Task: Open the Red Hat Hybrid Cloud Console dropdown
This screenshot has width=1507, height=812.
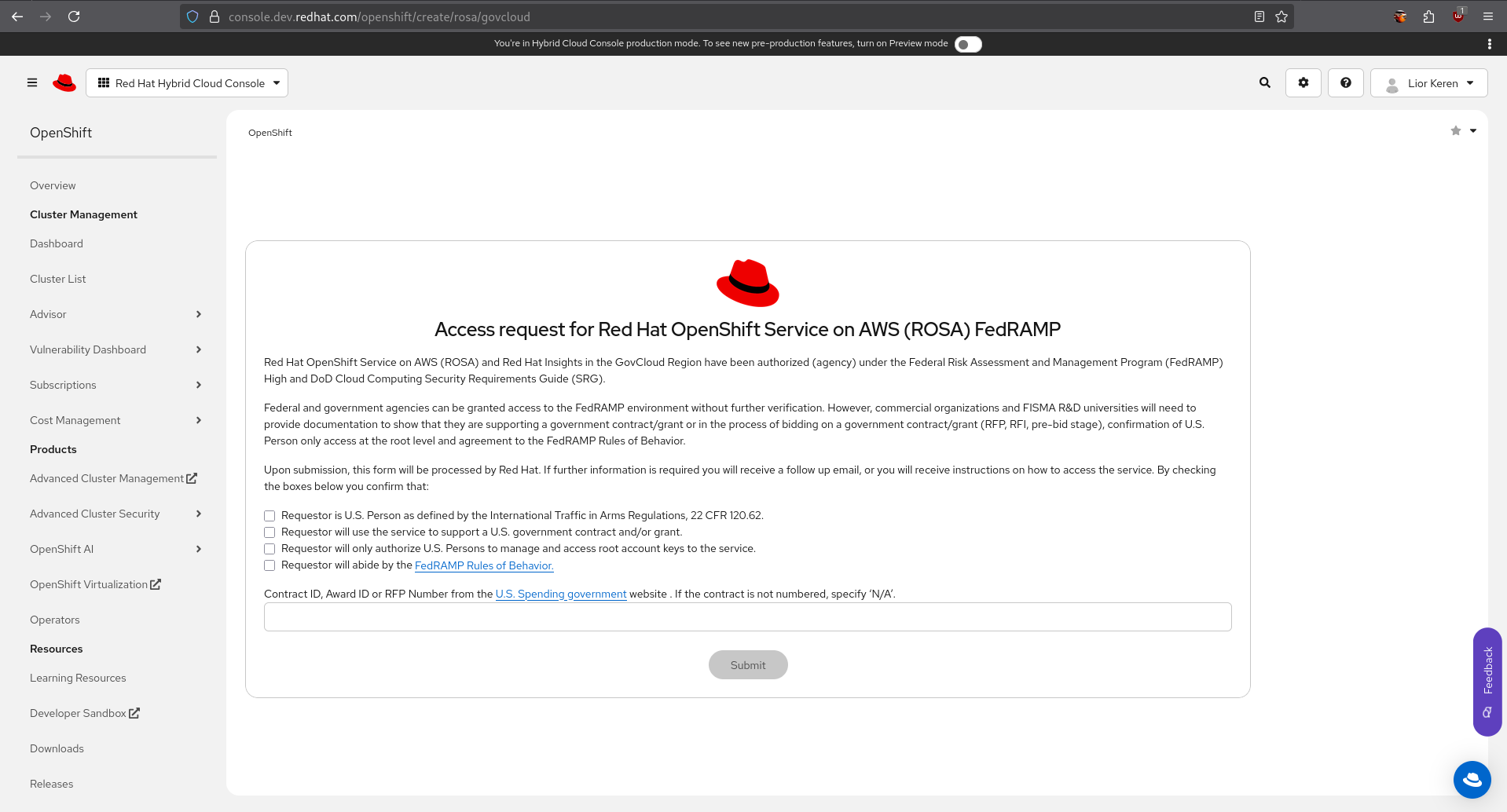Action: [187, 83]
